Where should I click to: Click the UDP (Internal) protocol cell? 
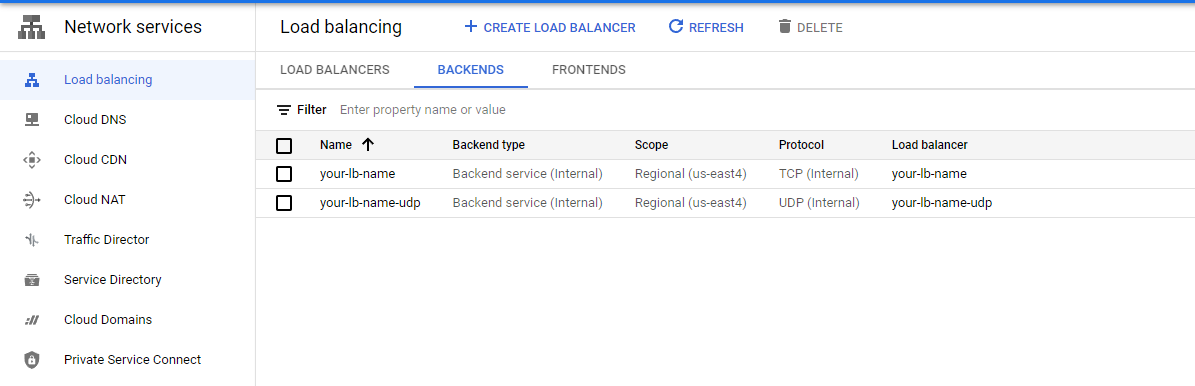click(819, 203)
